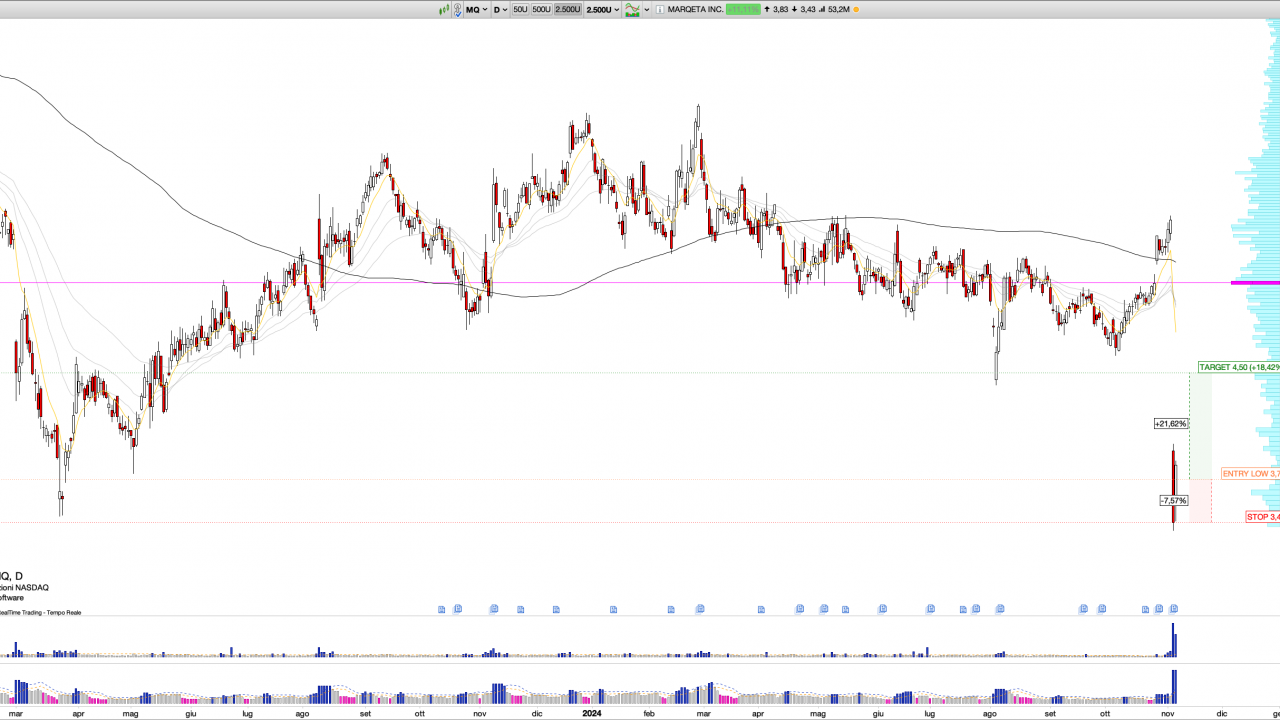Click the 2024 year label on time axis
Viewport: 1280px width, 720px height.
point(591,714)
